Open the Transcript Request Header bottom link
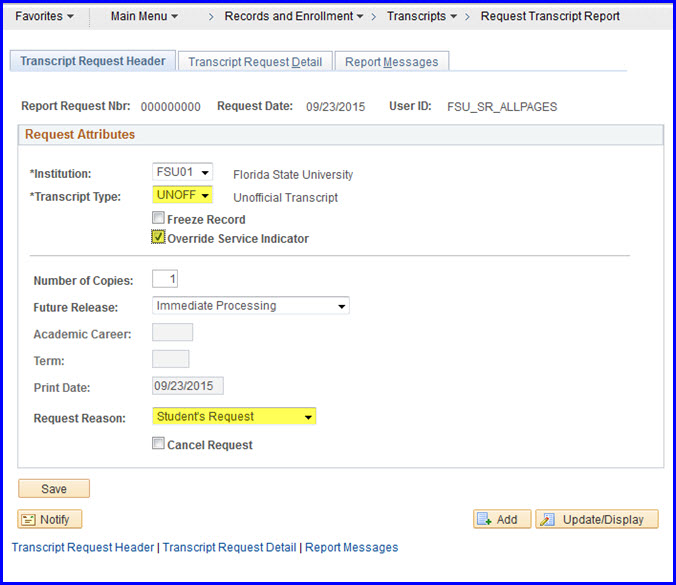Screen dimensions: 676x585 (x=83, y=547)
